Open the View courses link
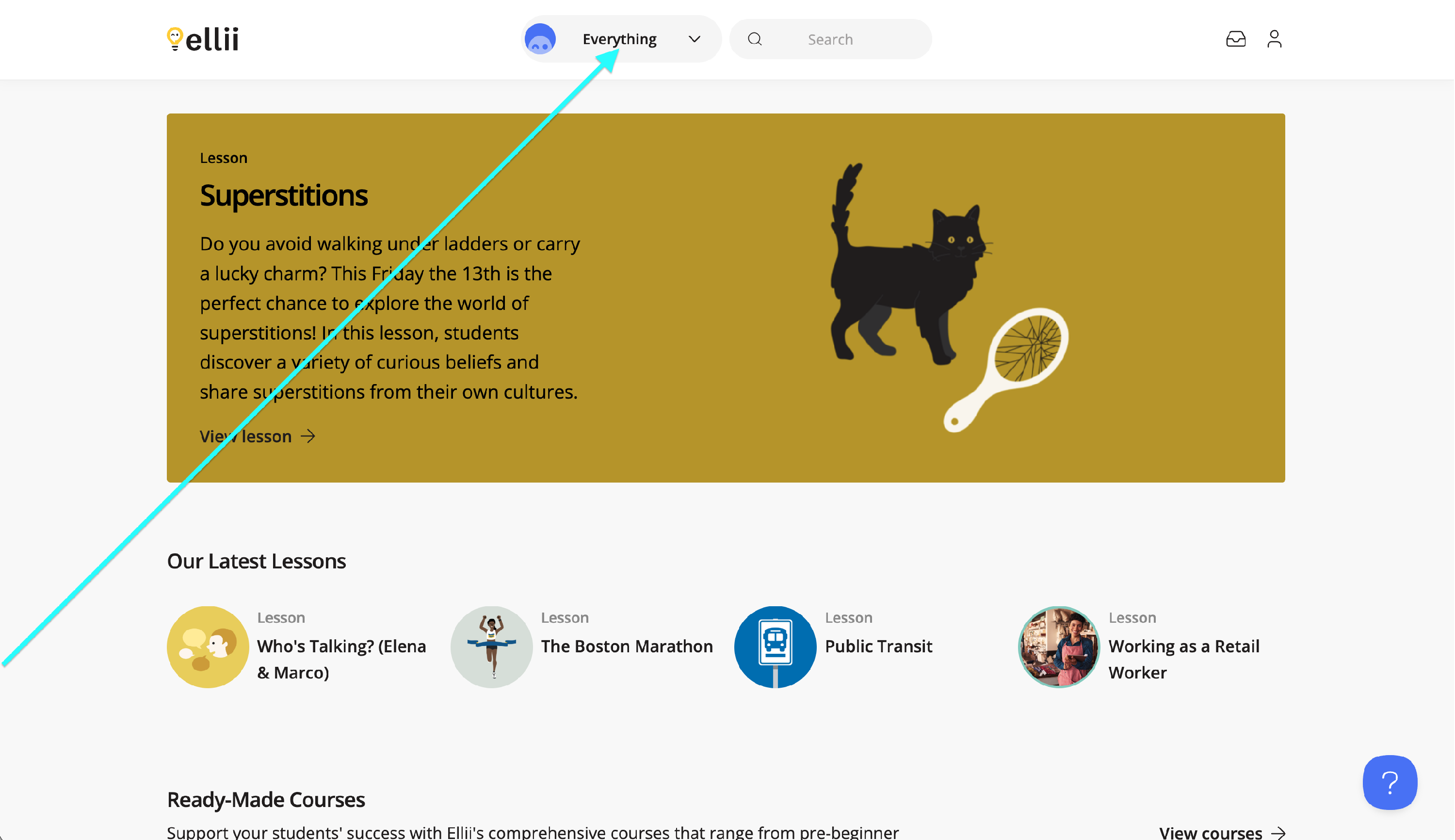This screenshot has height=840, width=1455. tap(1210, 833)
